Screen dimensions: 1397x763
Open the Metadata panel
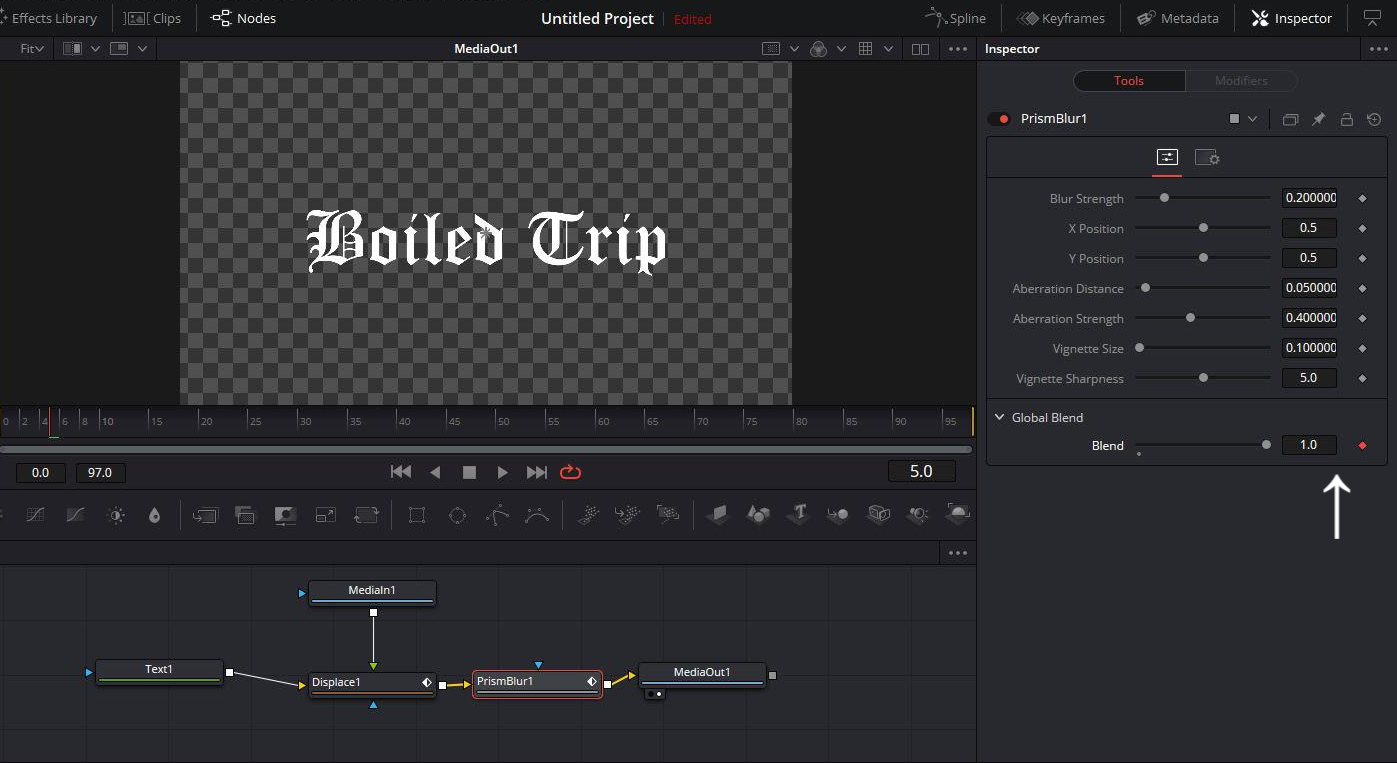tap(1176, 18)
